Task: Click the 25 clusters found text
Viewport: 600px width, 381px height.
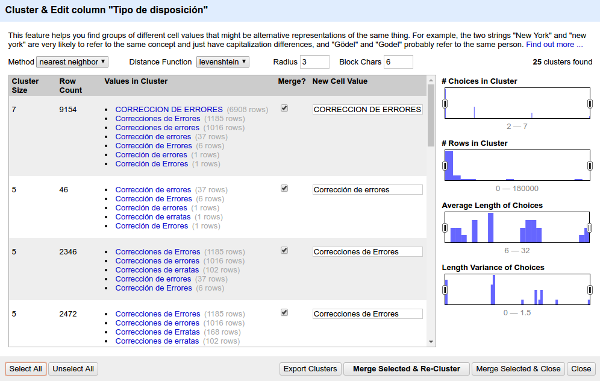Action: click(x=562, y=62)
